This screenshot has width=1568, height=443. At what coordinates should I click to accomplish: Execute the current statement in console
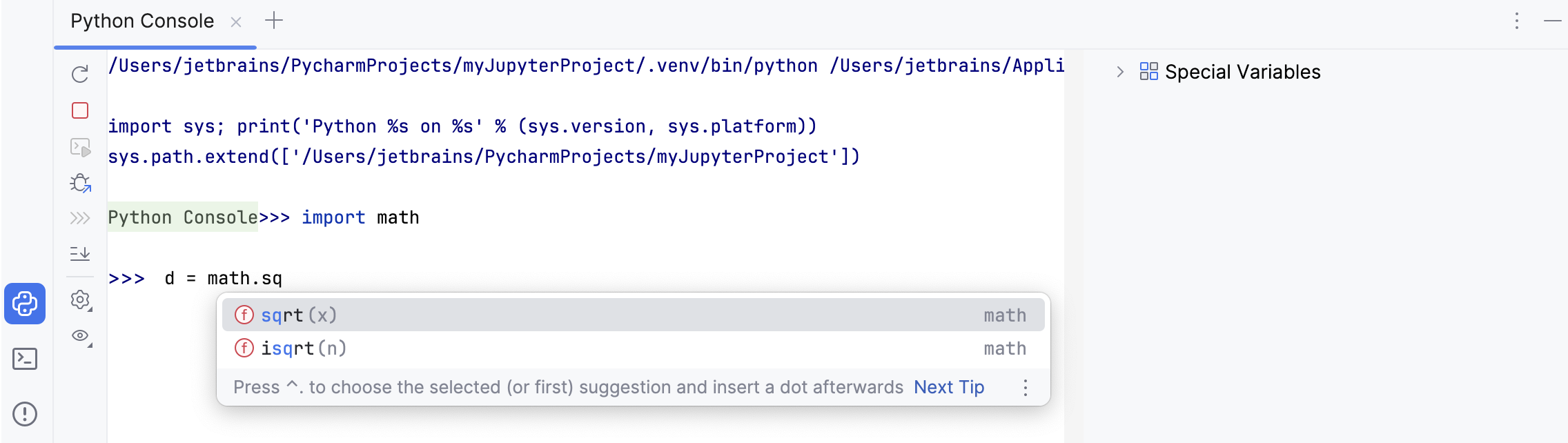click(79, 147)
